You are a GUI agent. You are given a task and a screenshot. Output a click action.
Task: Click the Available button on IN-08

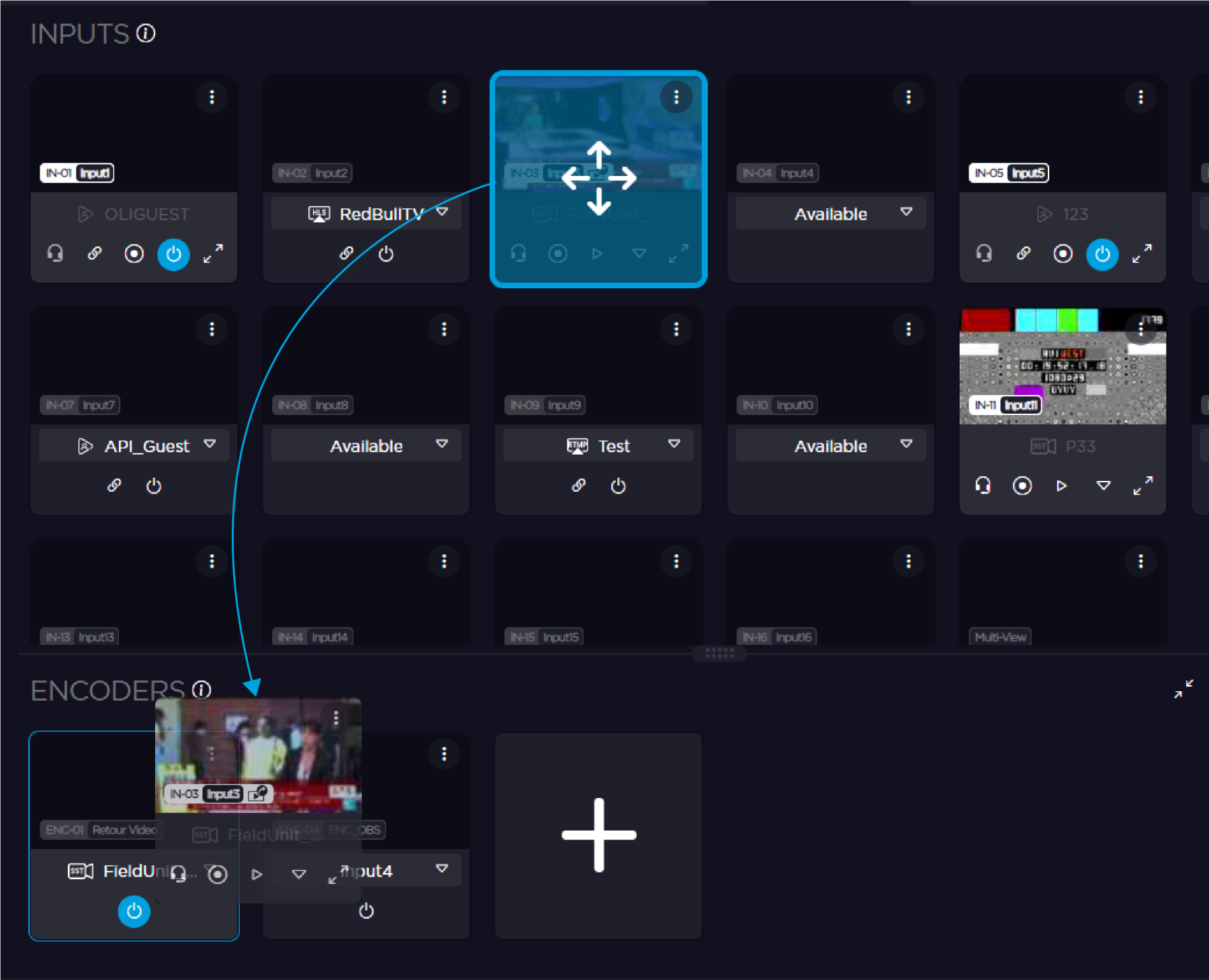[x=366, y=445]
